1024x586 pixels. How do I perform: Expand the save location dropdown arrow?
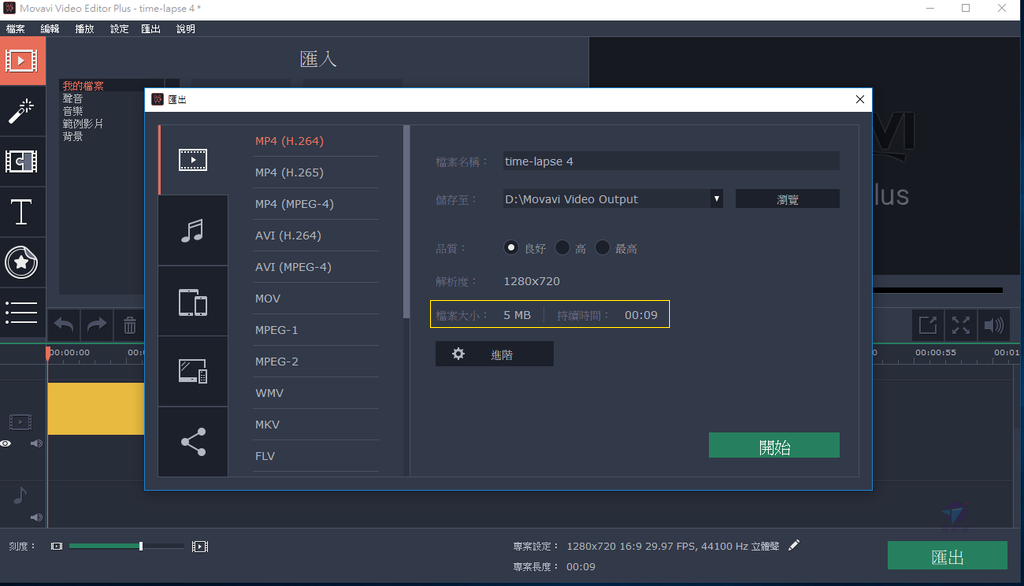pos(716,199)
